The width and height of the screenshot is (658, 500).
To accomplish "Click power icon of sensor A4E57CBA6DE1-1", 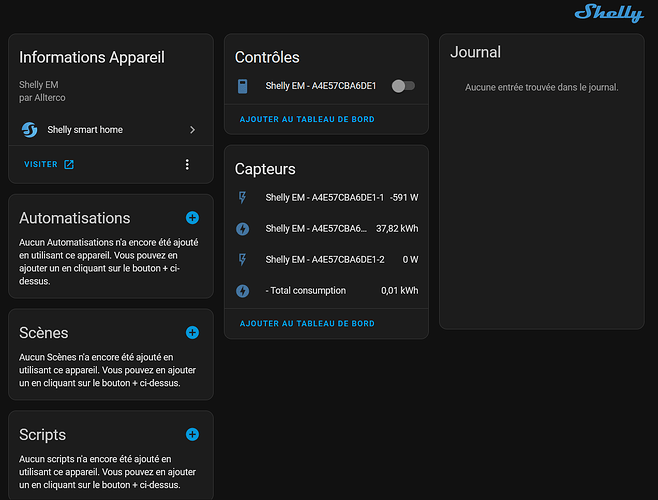I will (x=243, y=197).
